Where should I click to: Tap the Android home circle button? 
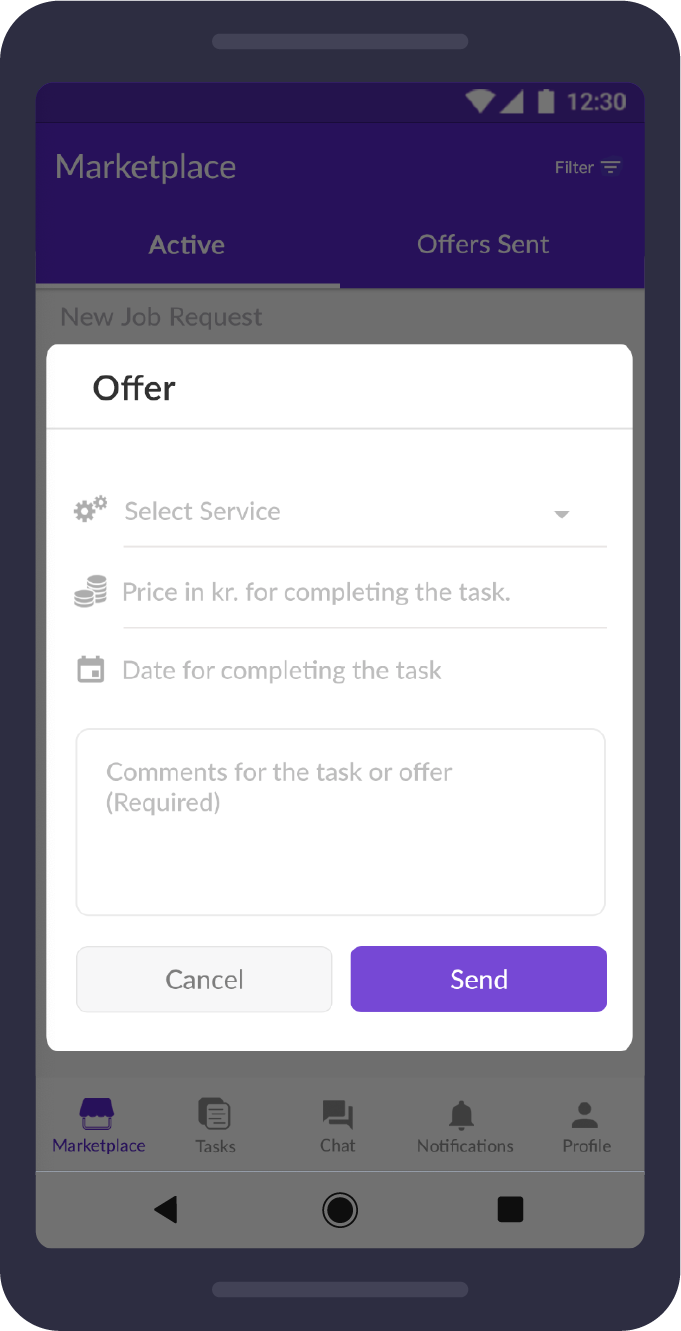340,1210
